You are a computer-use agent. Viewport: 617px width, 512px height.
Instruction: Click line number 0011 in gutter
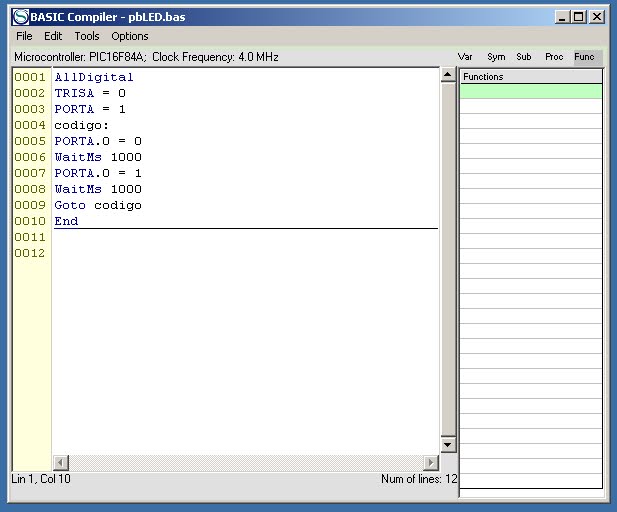click(x=30, y=237)
